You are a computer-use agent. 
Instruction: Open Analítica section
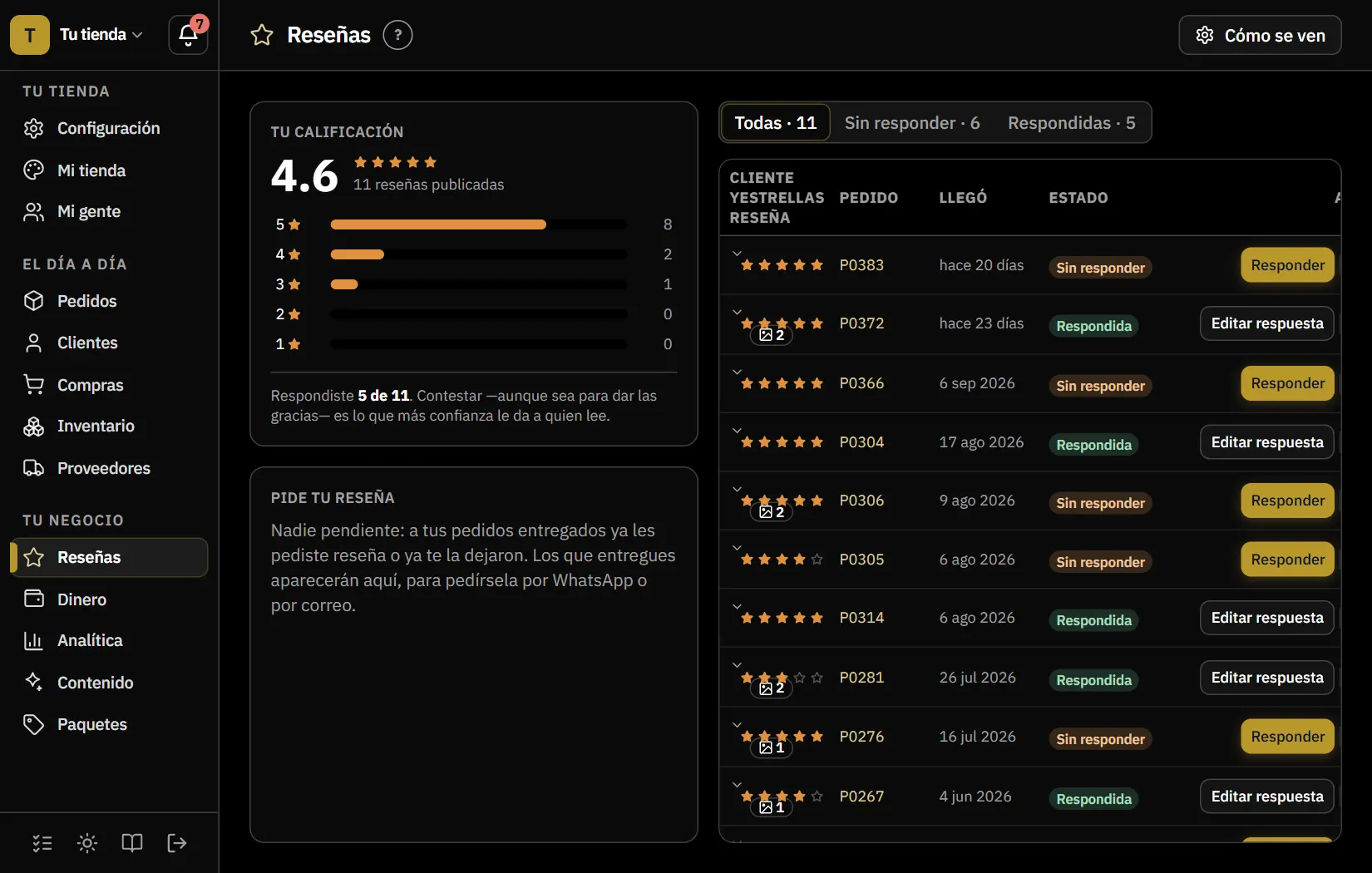pos(109,641)
